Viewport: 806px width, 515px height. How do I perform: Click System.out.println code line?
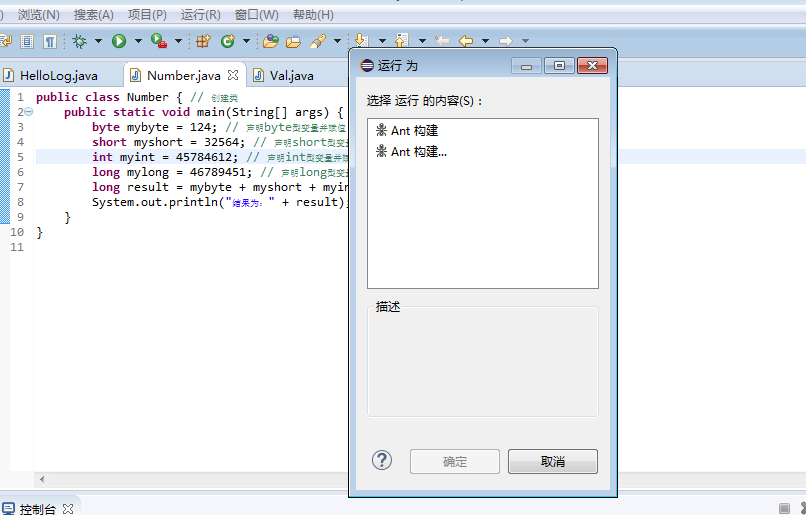(221, 202)
